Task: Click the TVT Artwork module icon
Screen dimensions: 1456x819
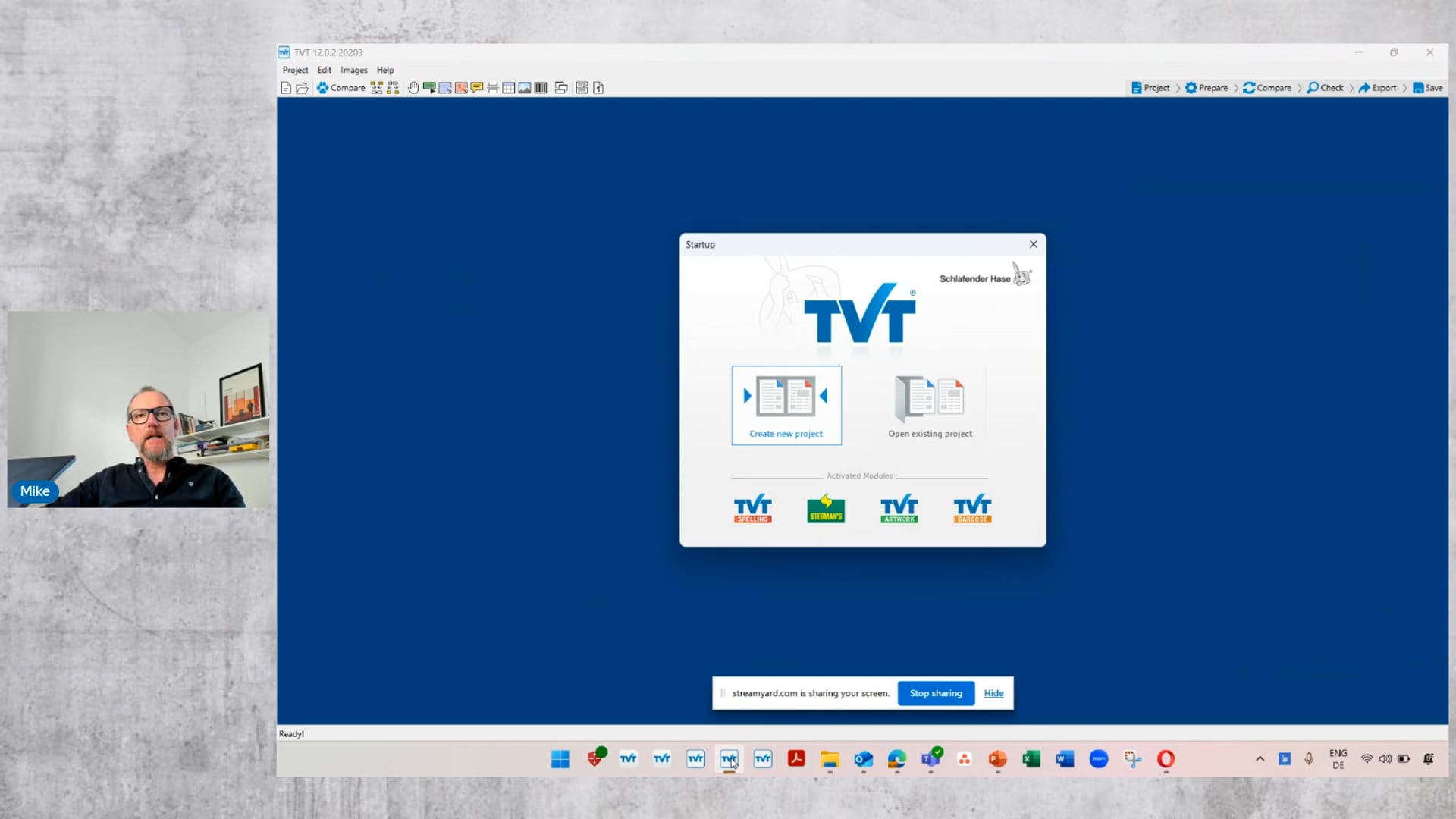Action: (x=899, y=509)
